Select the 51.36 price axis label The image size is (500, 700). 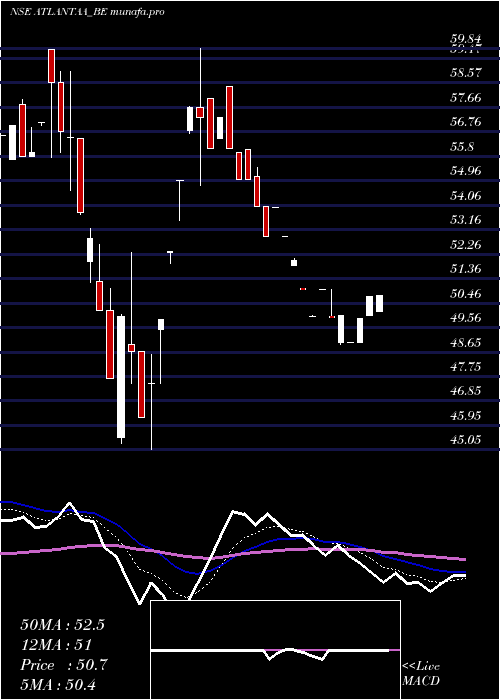pos(466,269)
